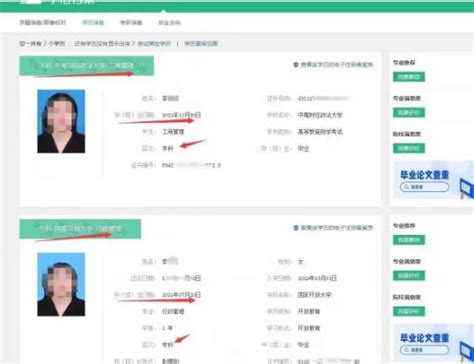474x364 pixels.
Task: Open the 毕业论文查重 banner beside the 专科 card
Action: point(434,343)
